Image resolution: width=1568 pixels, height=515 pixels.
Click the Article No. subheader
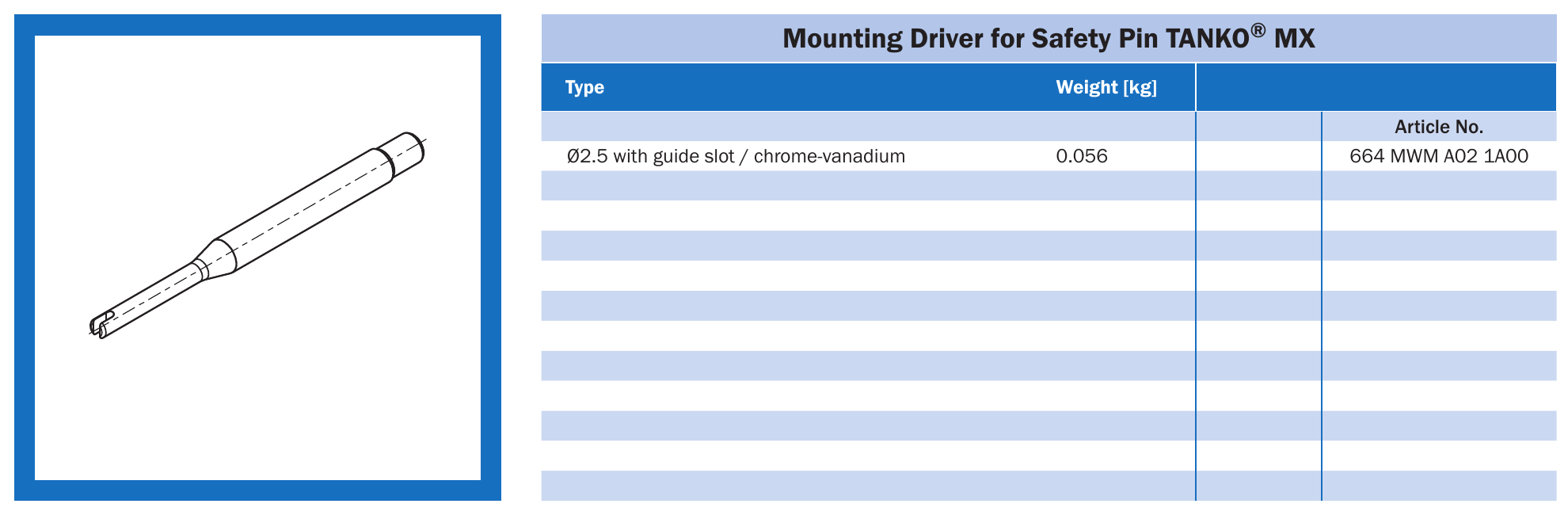pos(1439,127)
